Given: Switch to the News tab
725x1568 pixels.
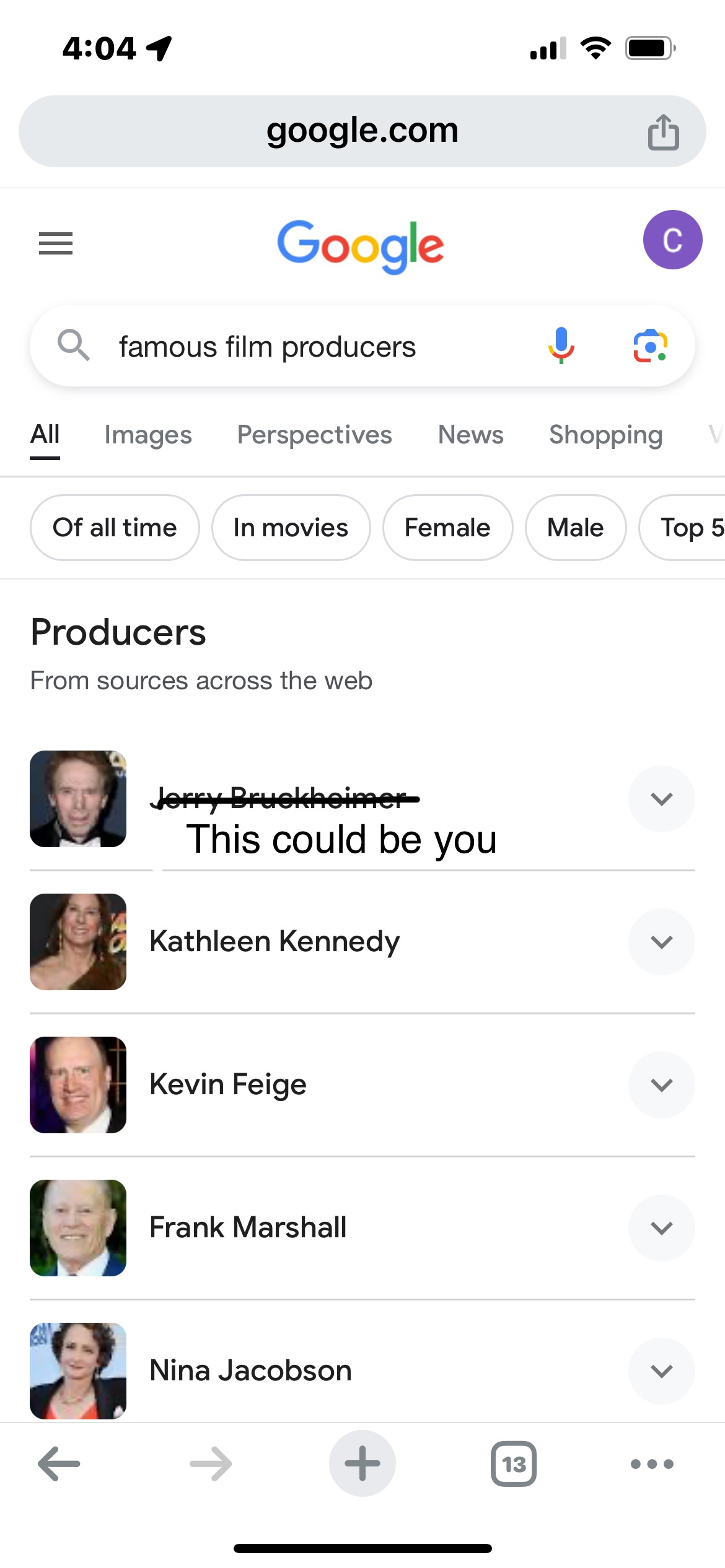Looking at the screenshot, I should tap(471, 435).
